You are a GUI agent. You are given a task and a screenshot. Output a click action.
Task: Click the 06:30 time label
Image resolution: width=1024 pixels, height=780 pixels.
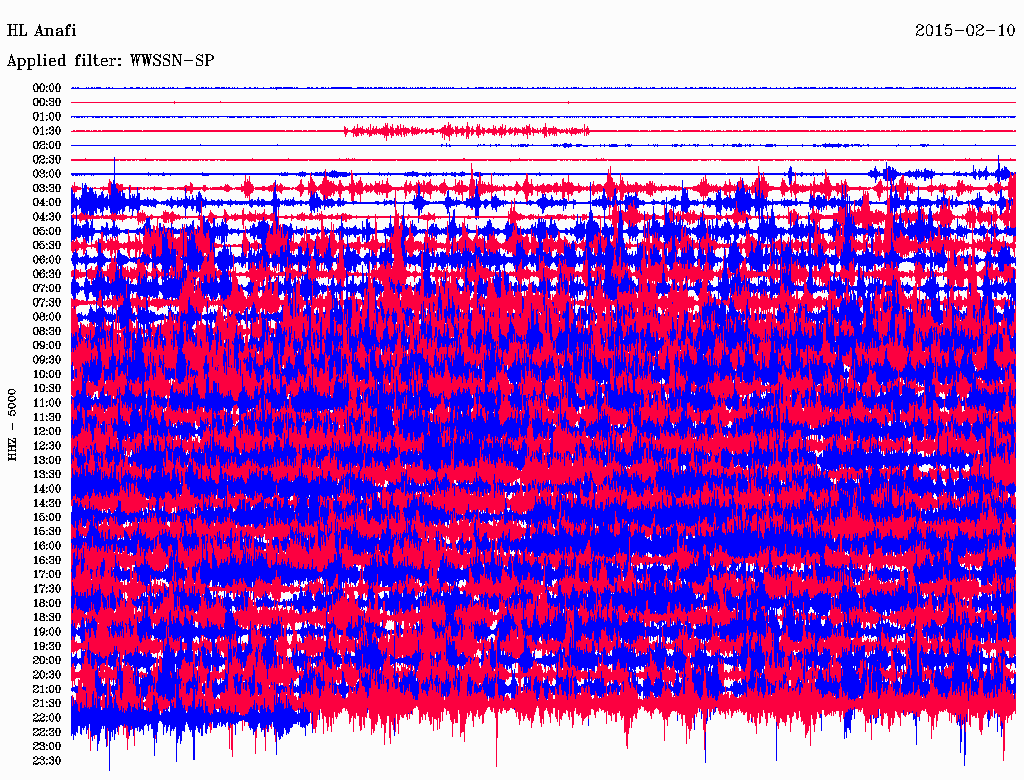46,274
